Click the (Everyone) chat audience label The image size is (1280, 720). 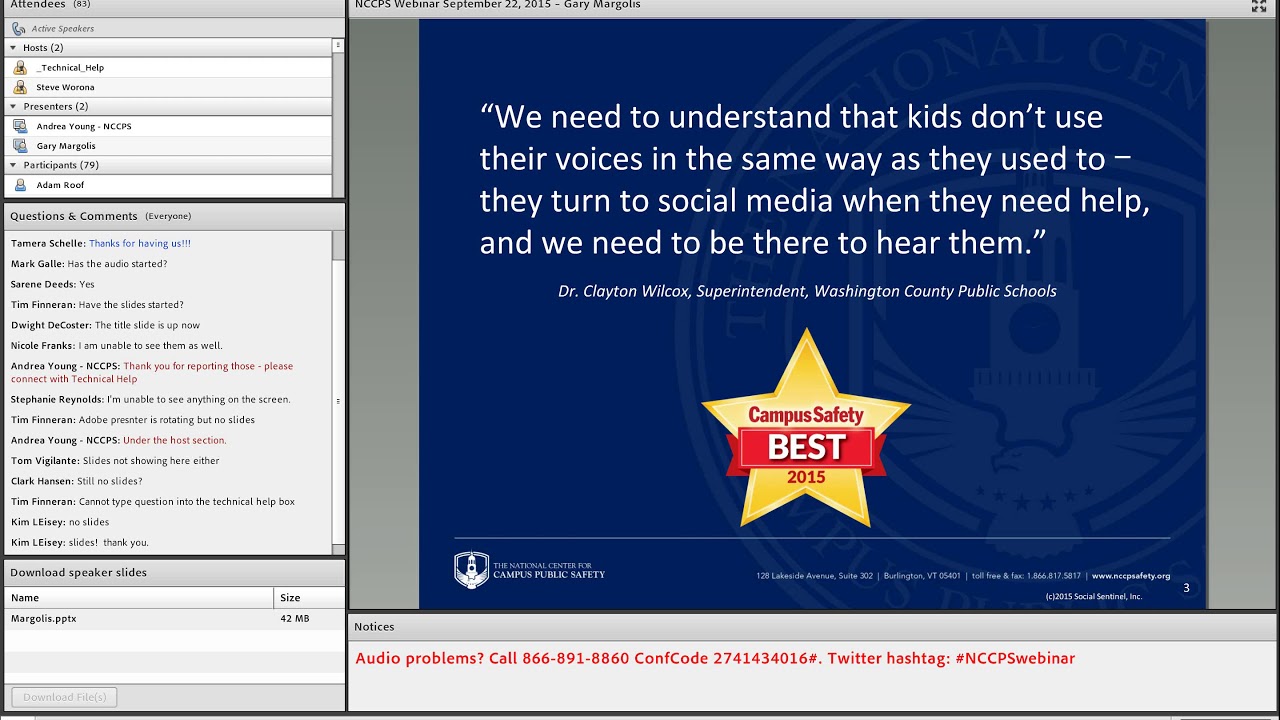pyautogui.click(x=168, y=216)
